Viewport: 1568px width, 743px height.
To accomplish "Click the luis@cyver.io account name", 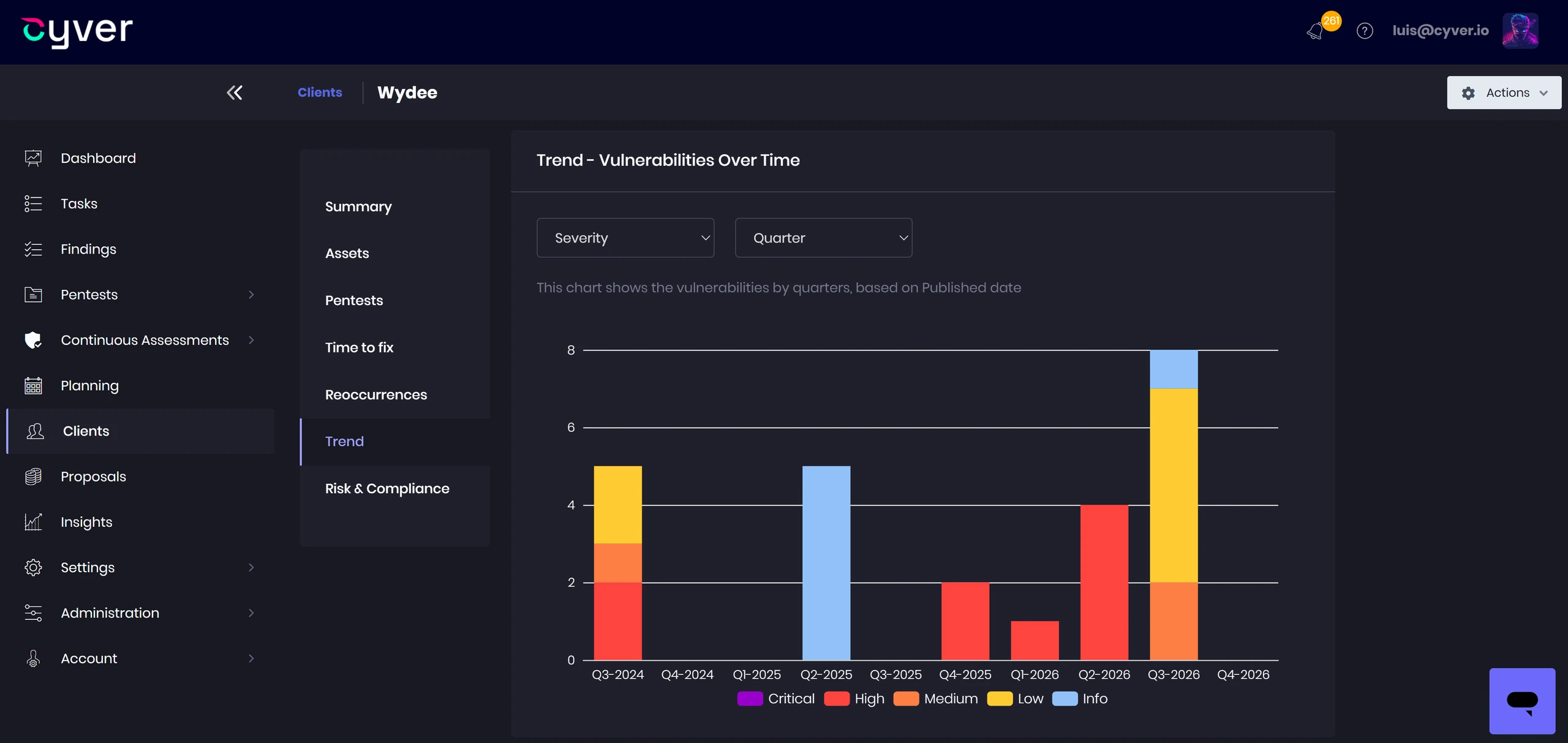I will 1440,31.
